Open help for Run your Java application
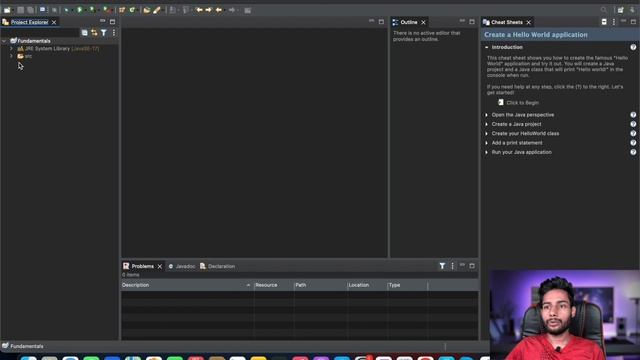 point(633,152)
